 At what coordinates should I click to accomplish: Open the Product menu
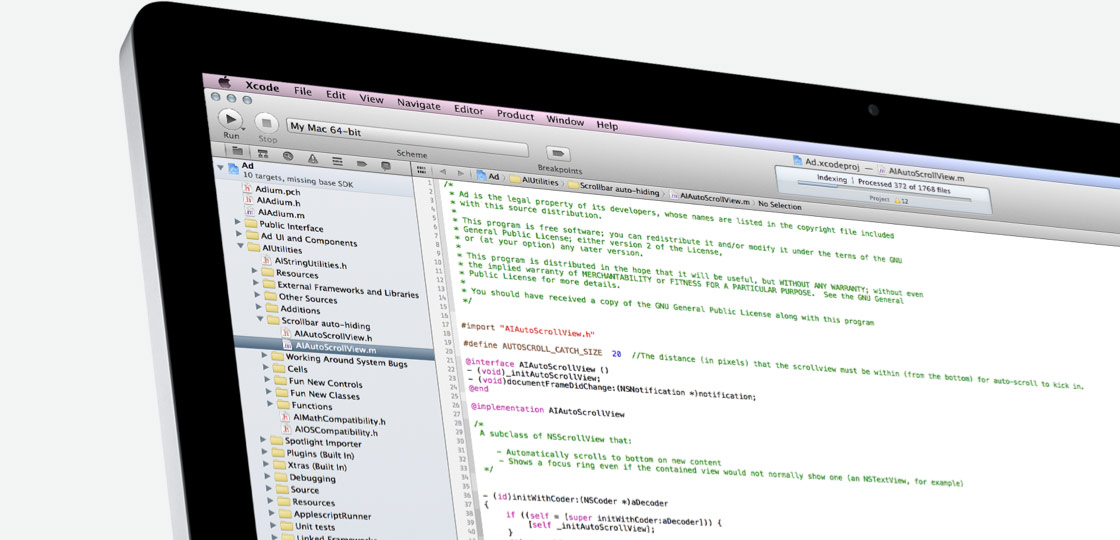click(515, 114)
